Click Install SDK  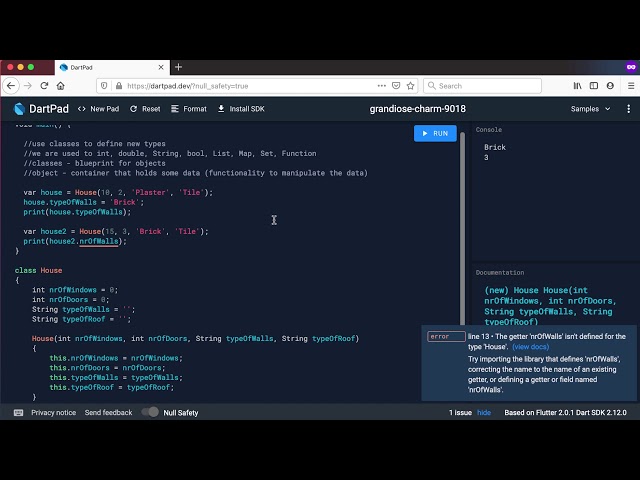tap(241, 109)
